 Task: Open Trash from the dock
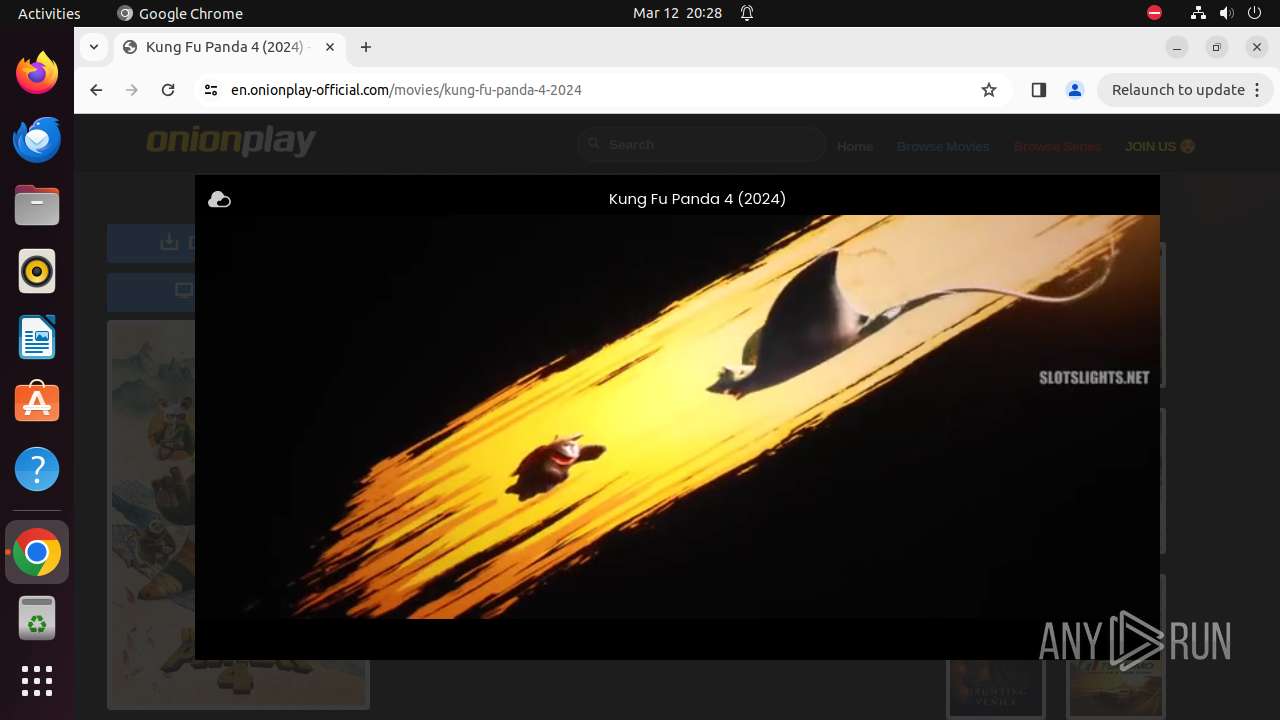pos(37,618)
